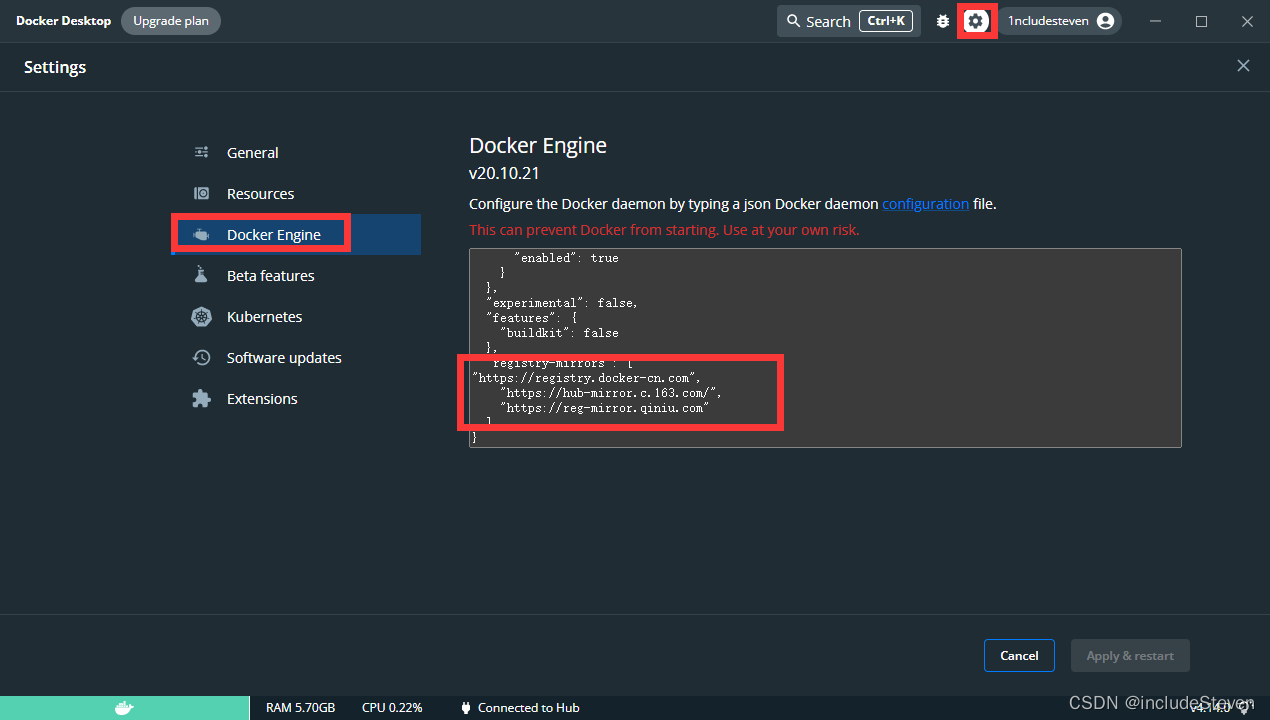Click the Upgrade plan button
Viewport: 1270px width, 720px height.
171,21
